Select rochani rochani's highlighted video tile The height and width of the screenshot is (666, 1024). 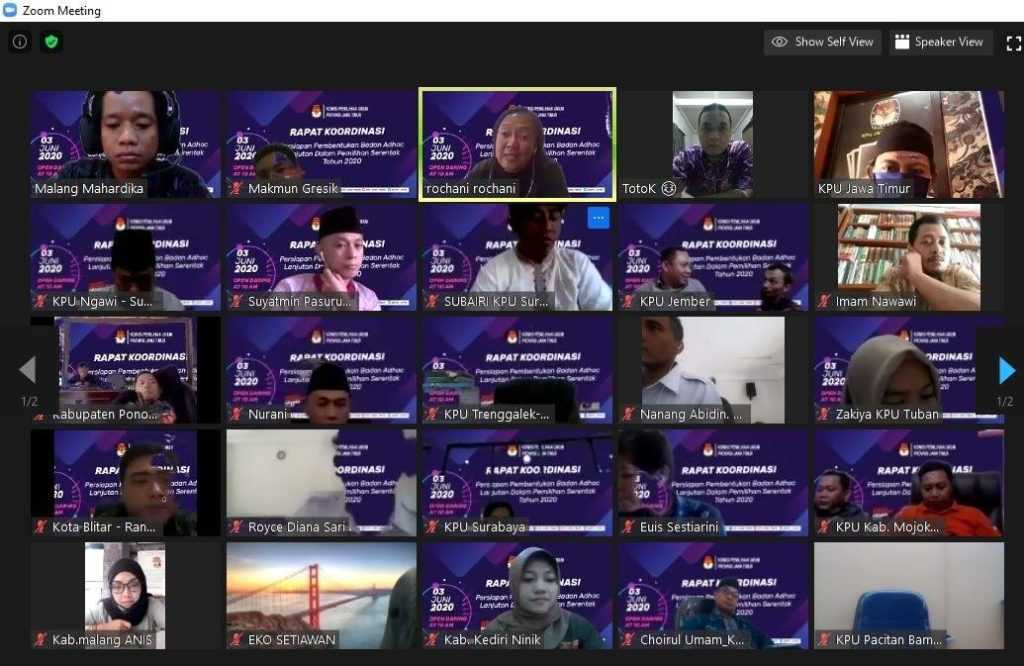(517, 143)
